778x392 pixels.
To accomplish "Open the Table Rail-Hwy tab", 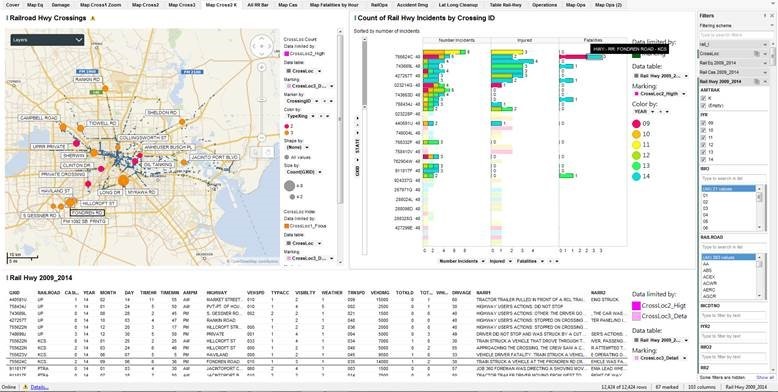I will 505,4.
